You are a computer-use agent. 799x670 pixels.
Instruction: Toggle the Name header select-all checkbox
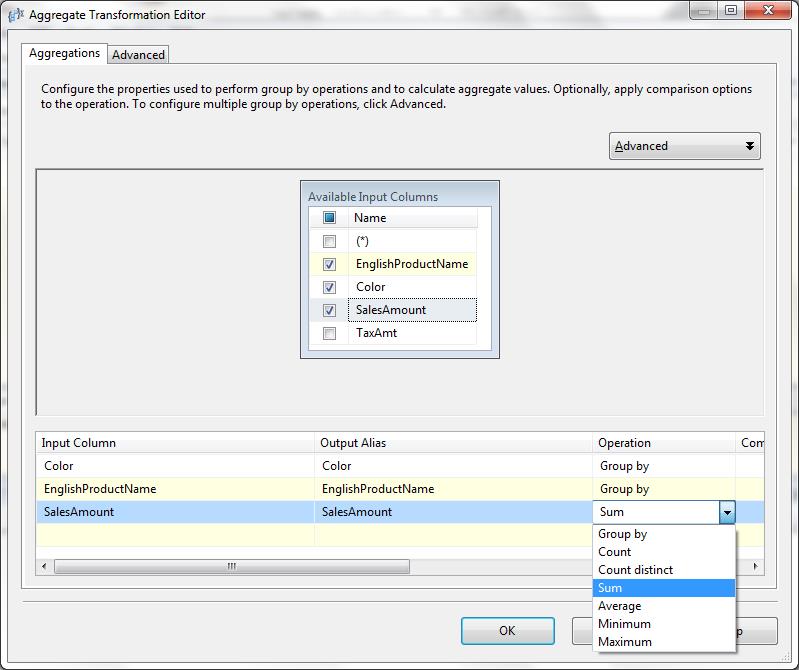click(329, 218)
